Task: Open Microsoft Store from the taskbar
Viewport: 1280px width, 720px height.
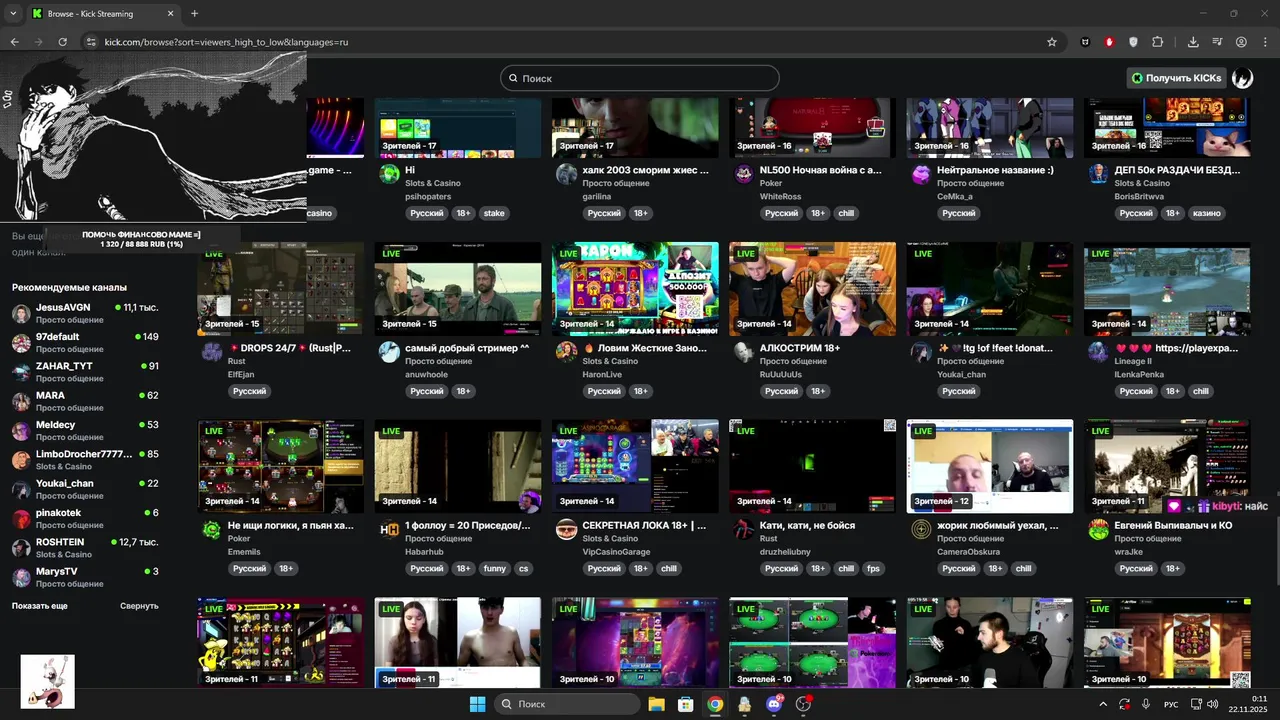Action: [x=685, y=704]
